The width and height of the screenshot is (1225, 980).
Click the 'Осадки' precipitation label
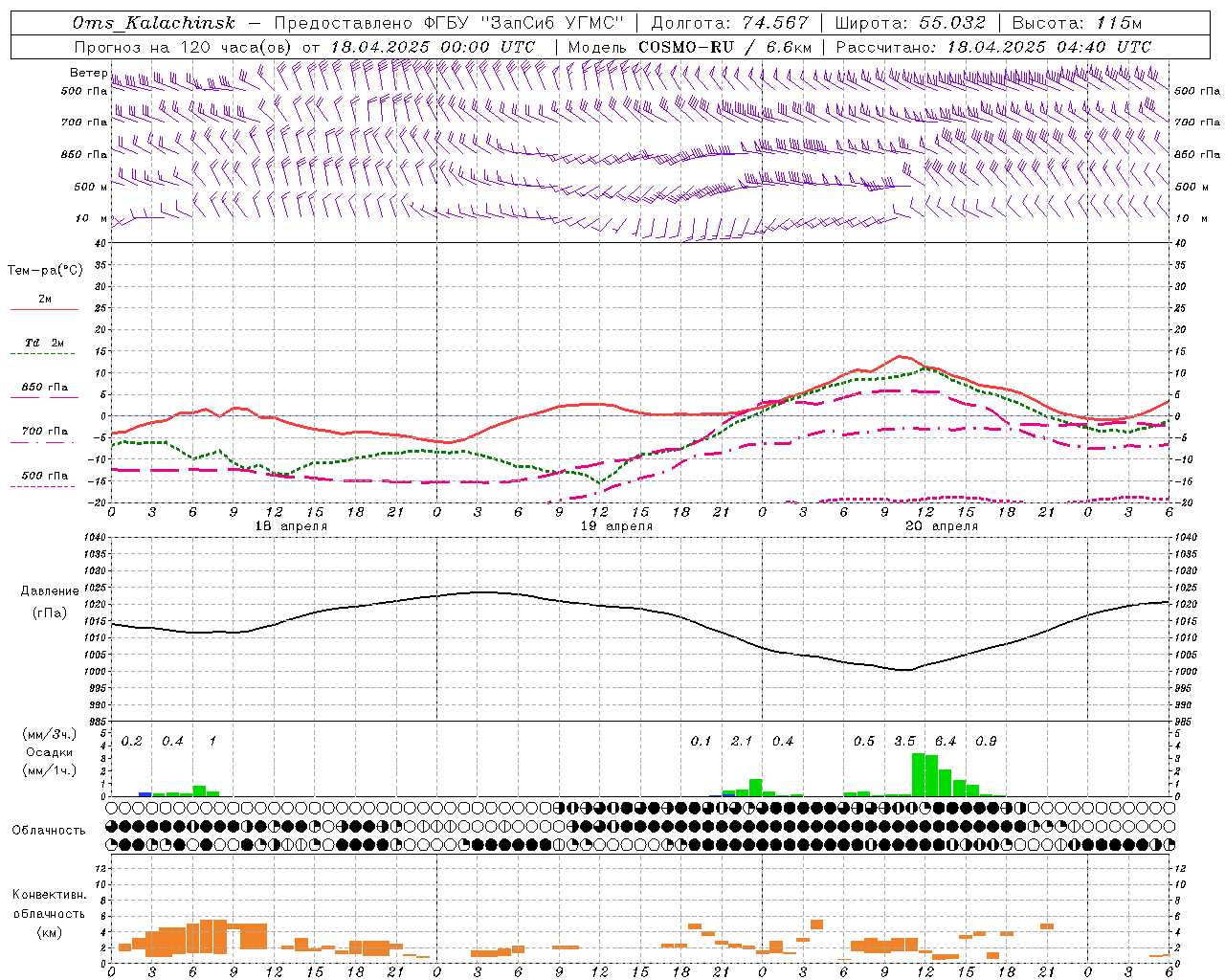pyautogui.click(x=49, y=752)
